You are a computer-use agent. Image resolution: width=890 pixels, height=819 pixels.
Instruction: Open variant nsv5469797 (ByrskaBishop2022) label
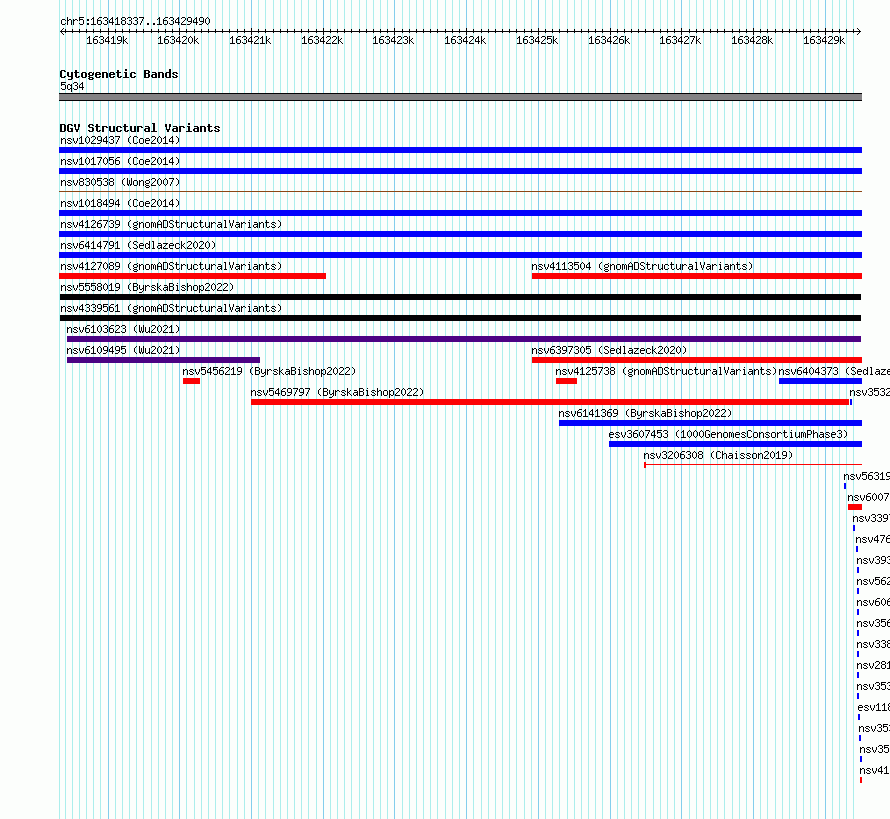point(337,392)
